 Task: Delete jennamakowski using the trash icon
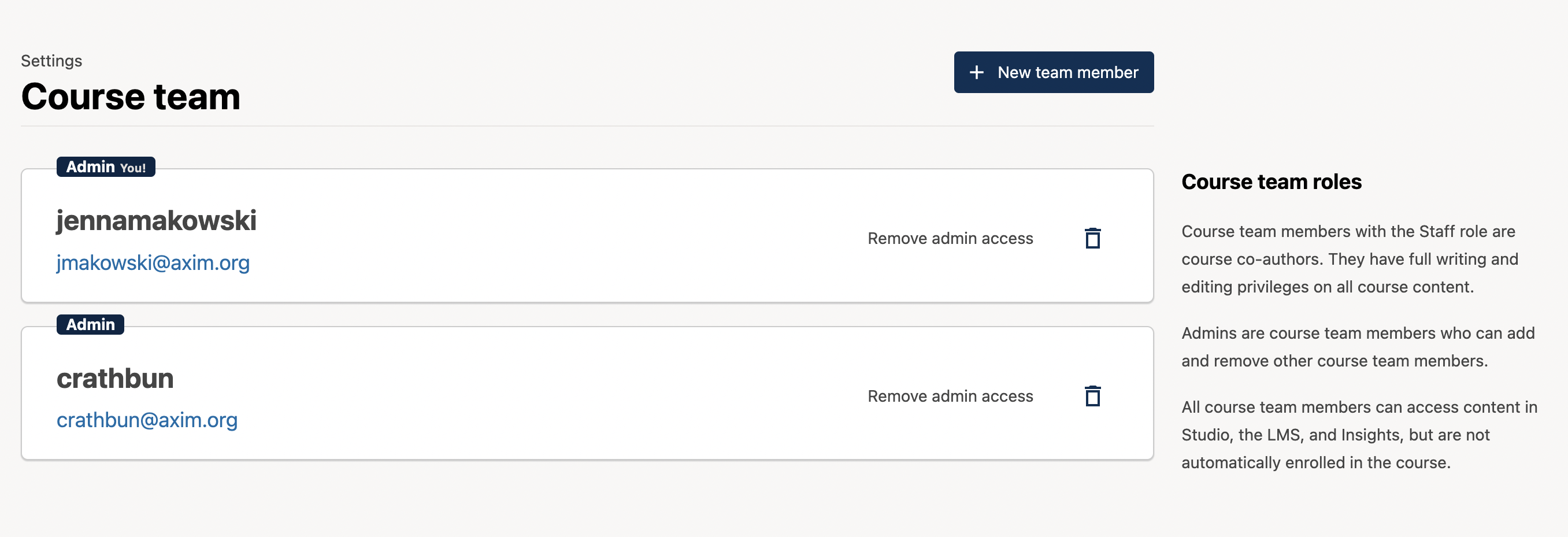tap(1092, 238)
